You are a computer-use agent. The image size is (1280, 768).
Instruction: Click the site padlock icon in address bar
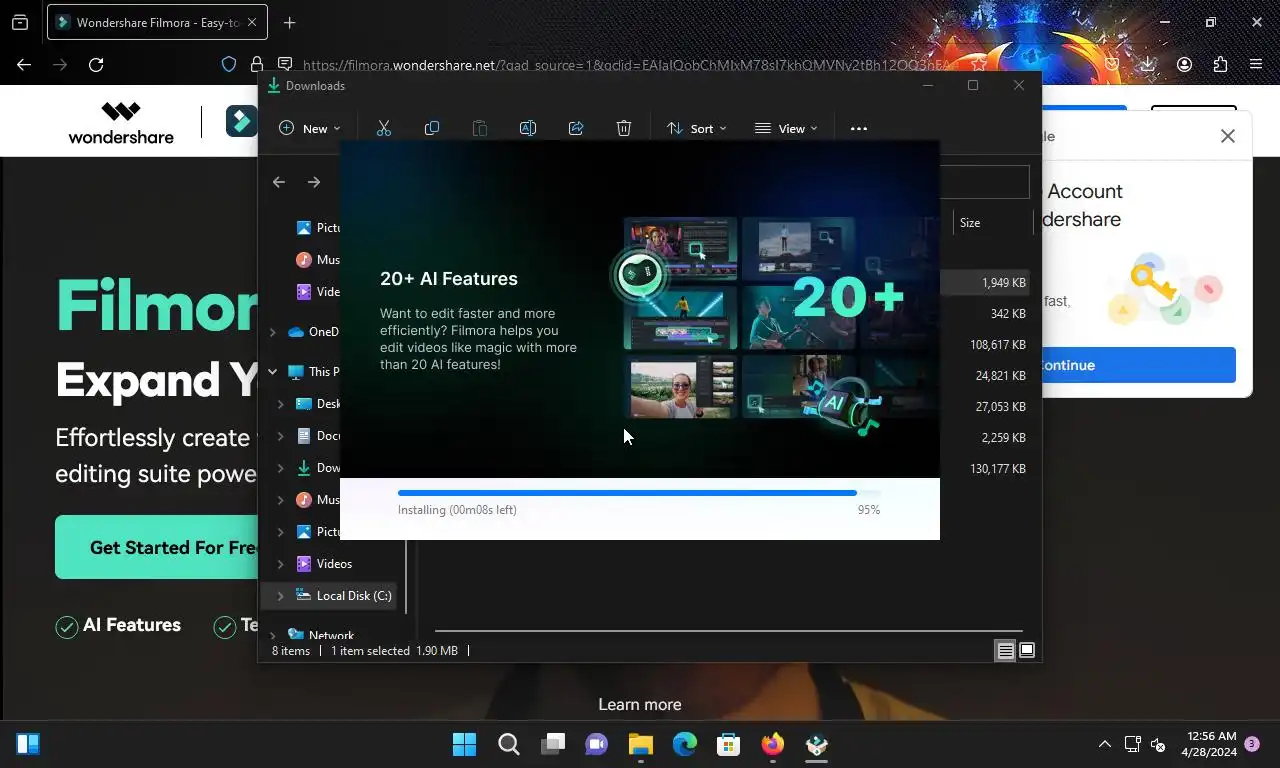point(257,65)
